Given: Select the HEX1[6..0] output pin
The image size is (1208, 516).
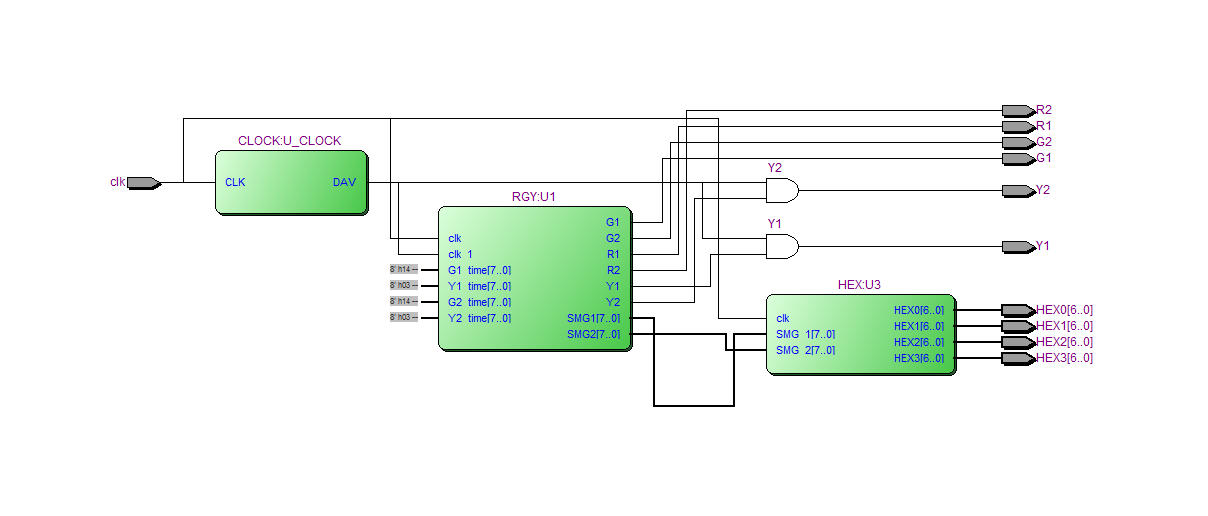Looking at the screenshot, I should [x=1018, y=327].
